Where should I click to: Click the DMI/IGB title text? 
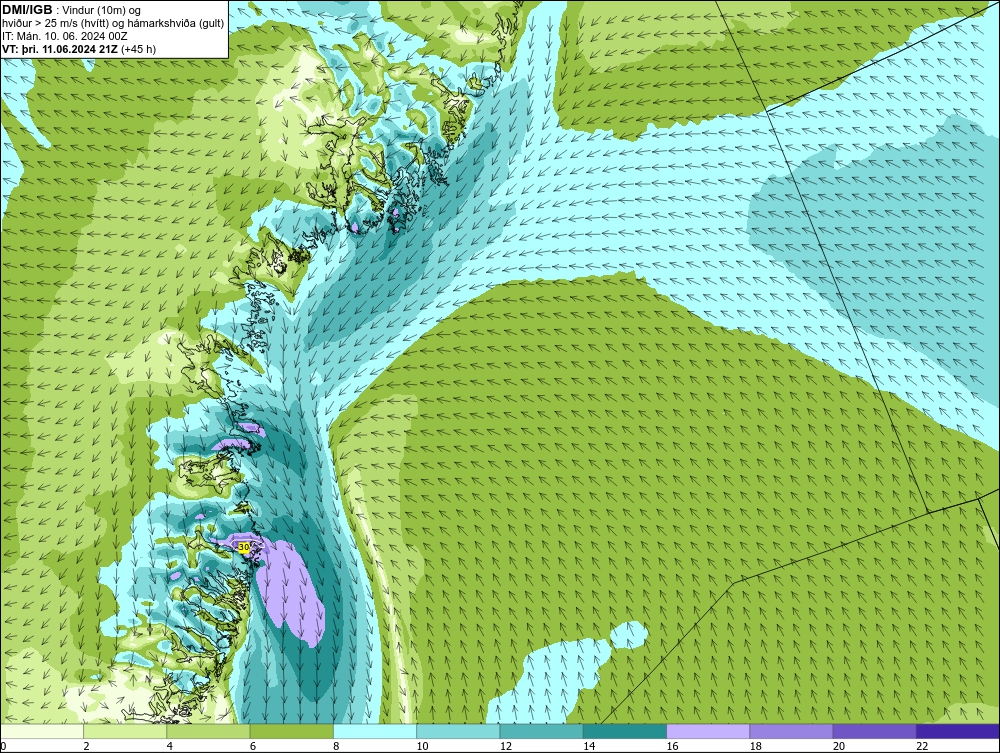(x=27, y=10)
